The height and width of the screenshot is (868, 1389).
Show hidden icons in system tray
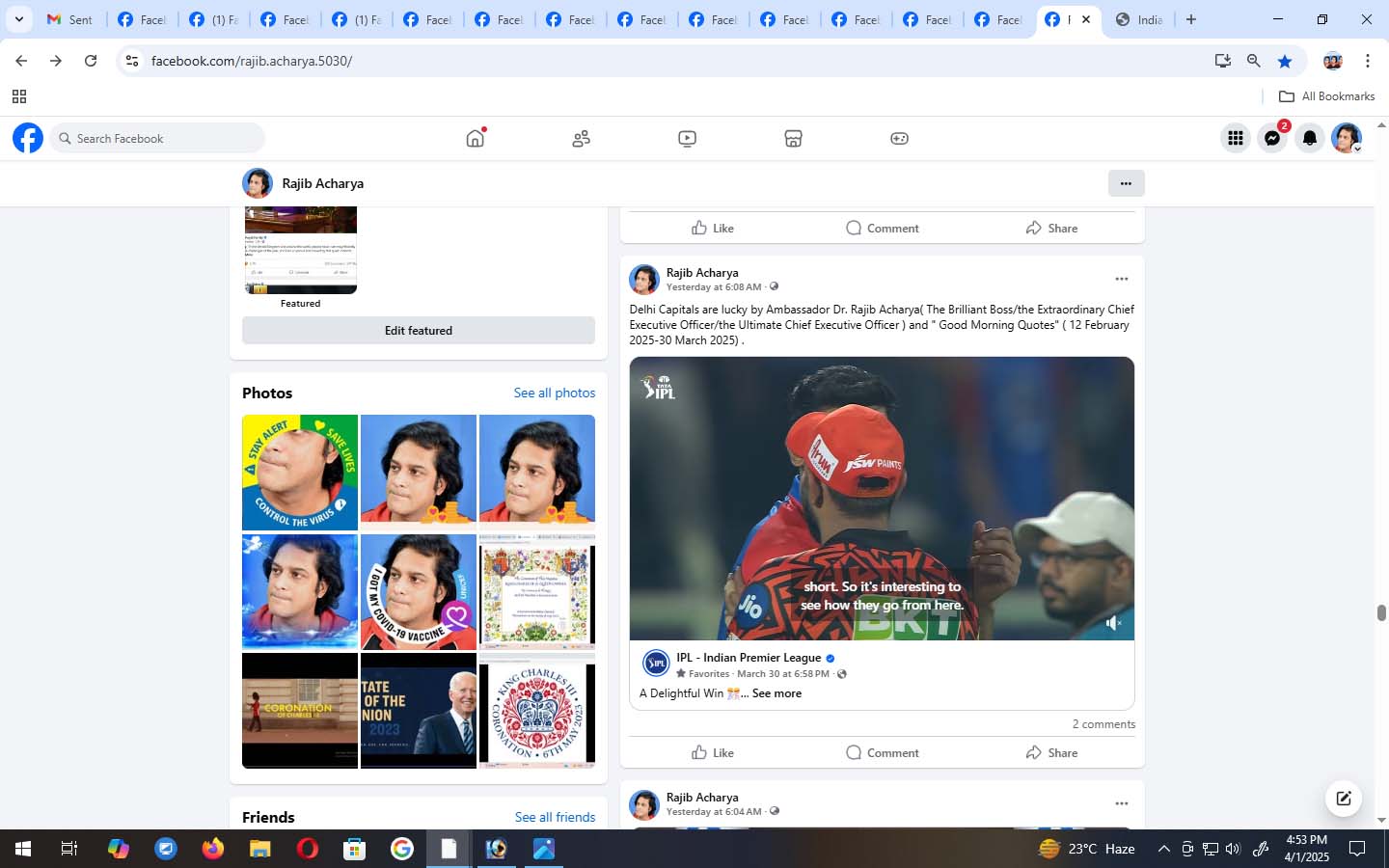pos(1163,849)
